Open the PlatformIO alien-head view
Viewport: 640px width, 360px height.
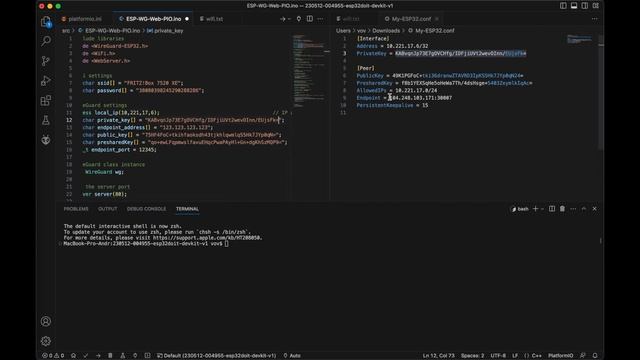(46, 140)
